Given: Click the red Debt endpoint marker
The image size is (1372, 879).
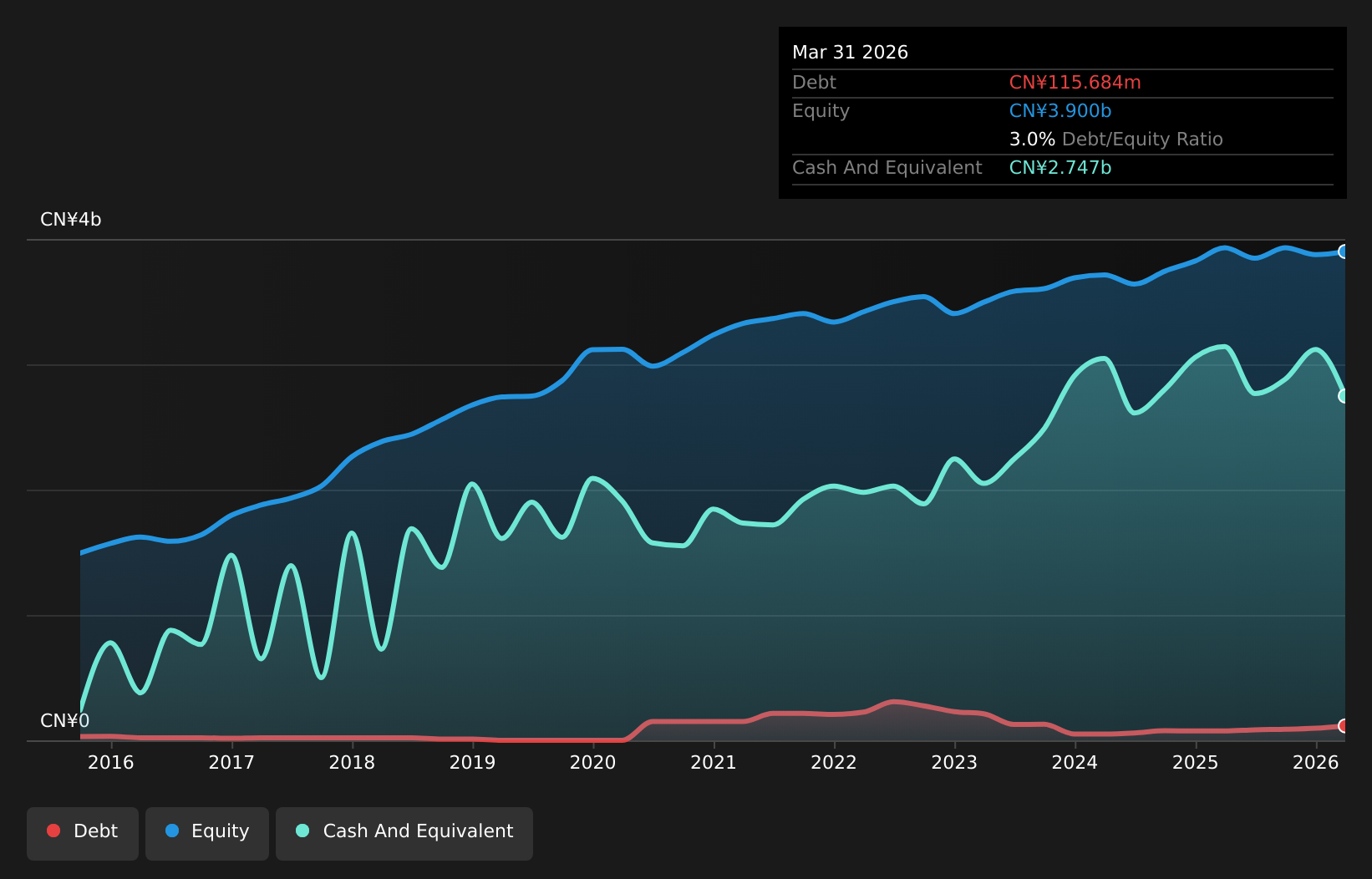Looking at the screenshot, I should [1344, 725].
